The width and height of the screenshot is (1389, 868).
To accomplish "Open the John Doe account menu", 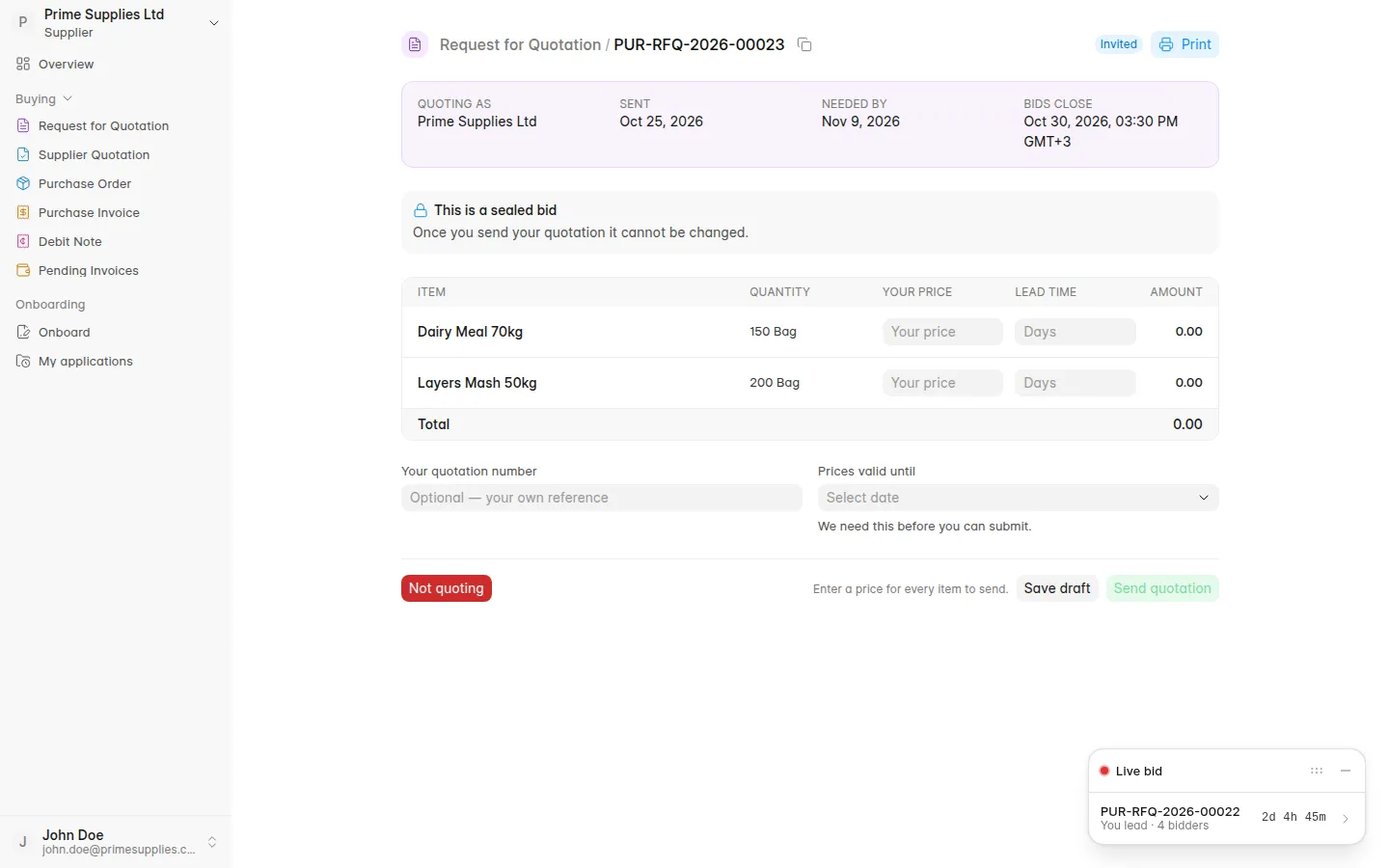I will click(x=116, y=842).
